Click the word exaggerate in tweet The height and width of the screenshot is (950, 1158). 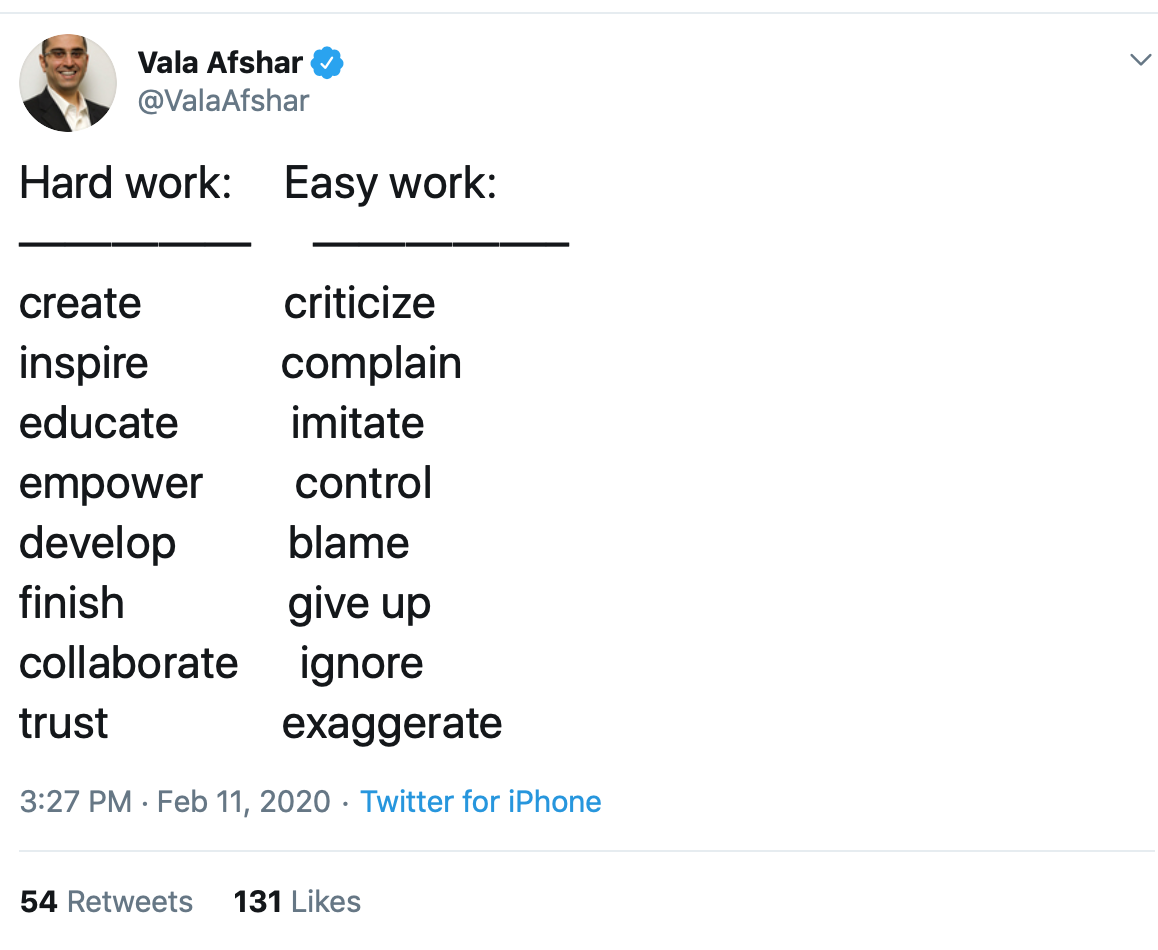click(x=392, y=725)
